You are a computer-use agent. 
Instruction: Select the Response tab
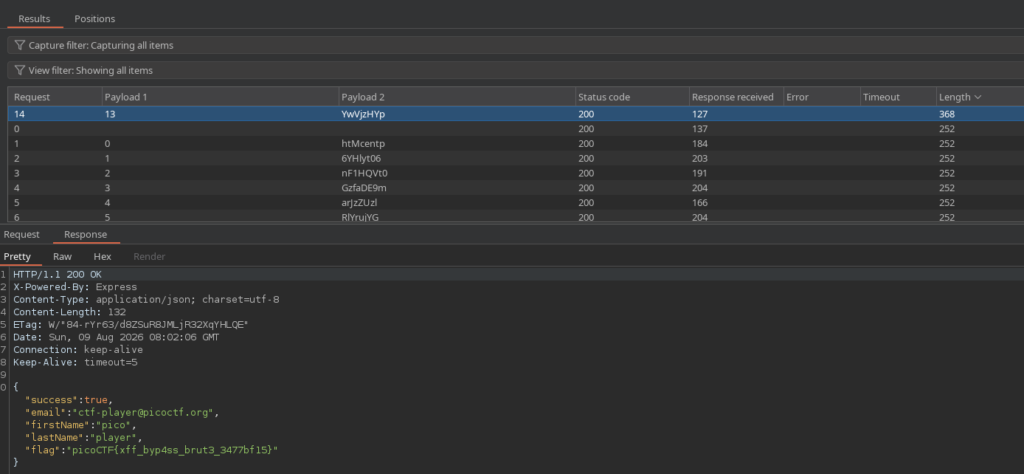(x=86, y=234)
